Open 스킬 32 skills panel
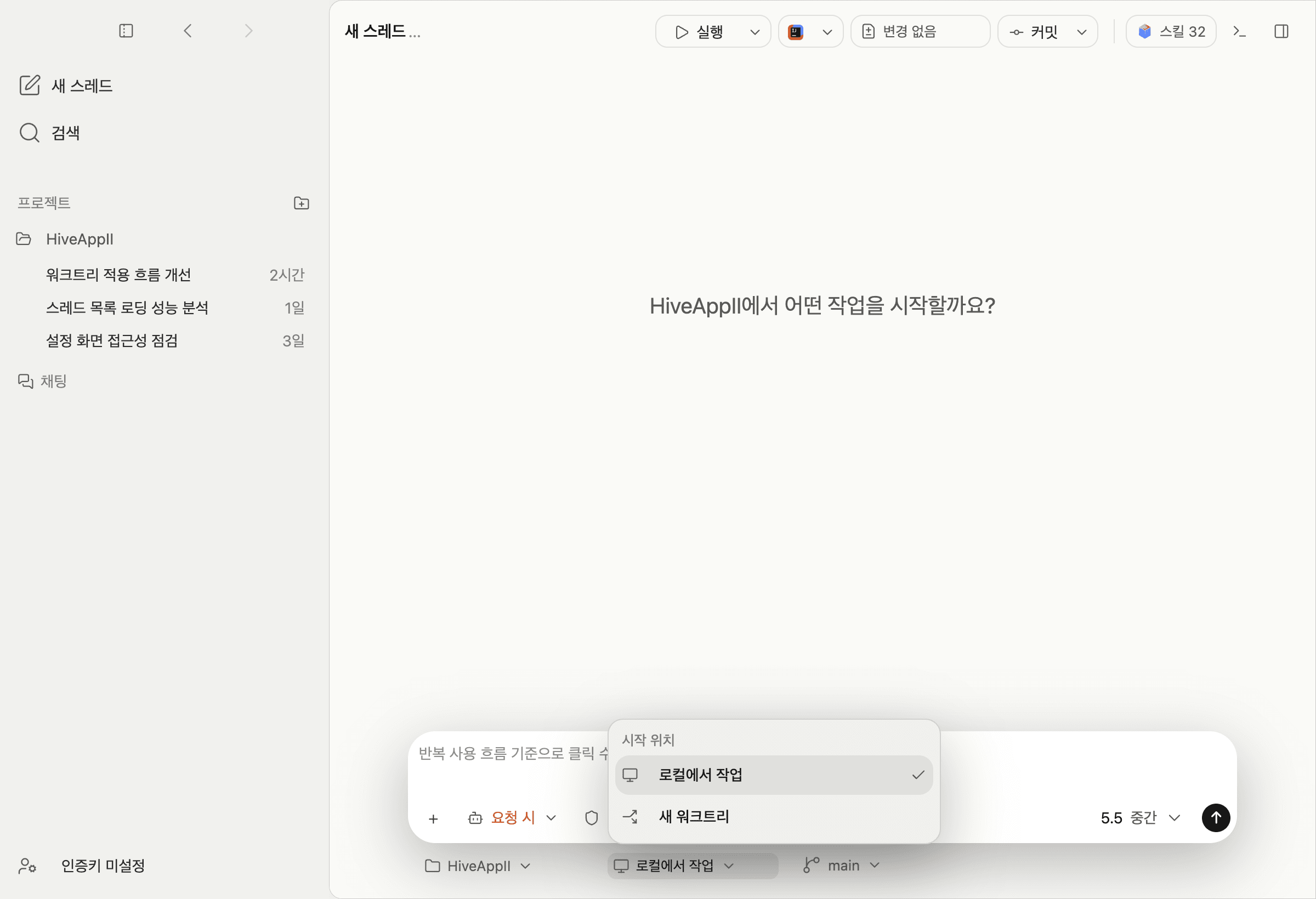This screenshot has height=899, width=1316. (x=1171, y=31)
